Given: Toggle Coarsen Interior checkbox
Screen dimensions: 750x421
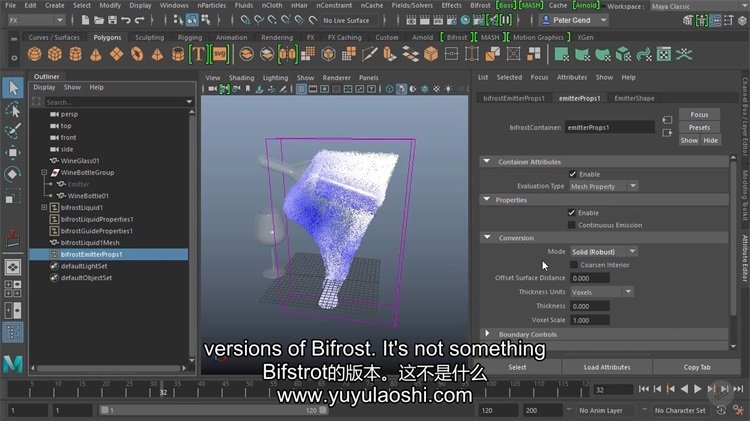Looking at the screenshot, I should [574, 265].
